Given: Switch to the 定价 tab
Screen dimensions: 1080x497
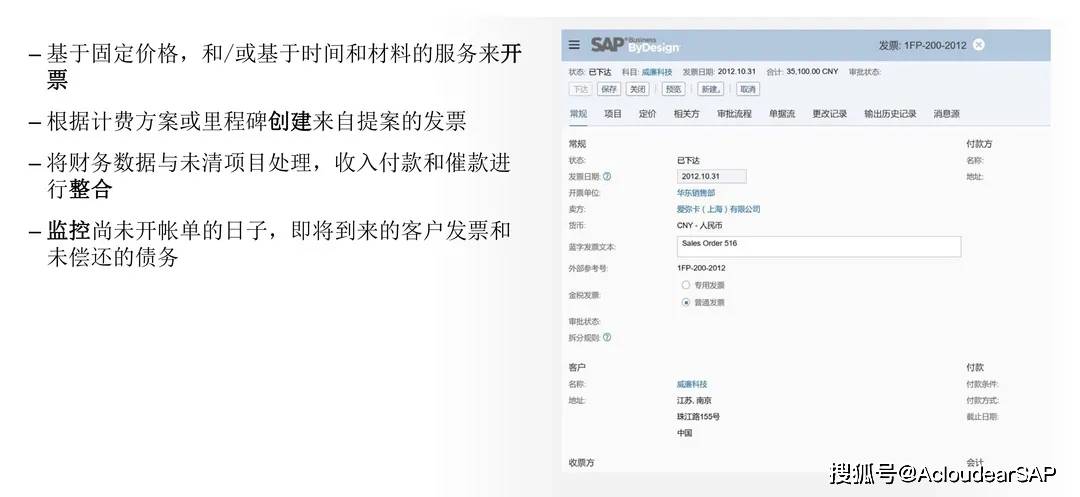Looking at the screenshot, I should [647, 114].
